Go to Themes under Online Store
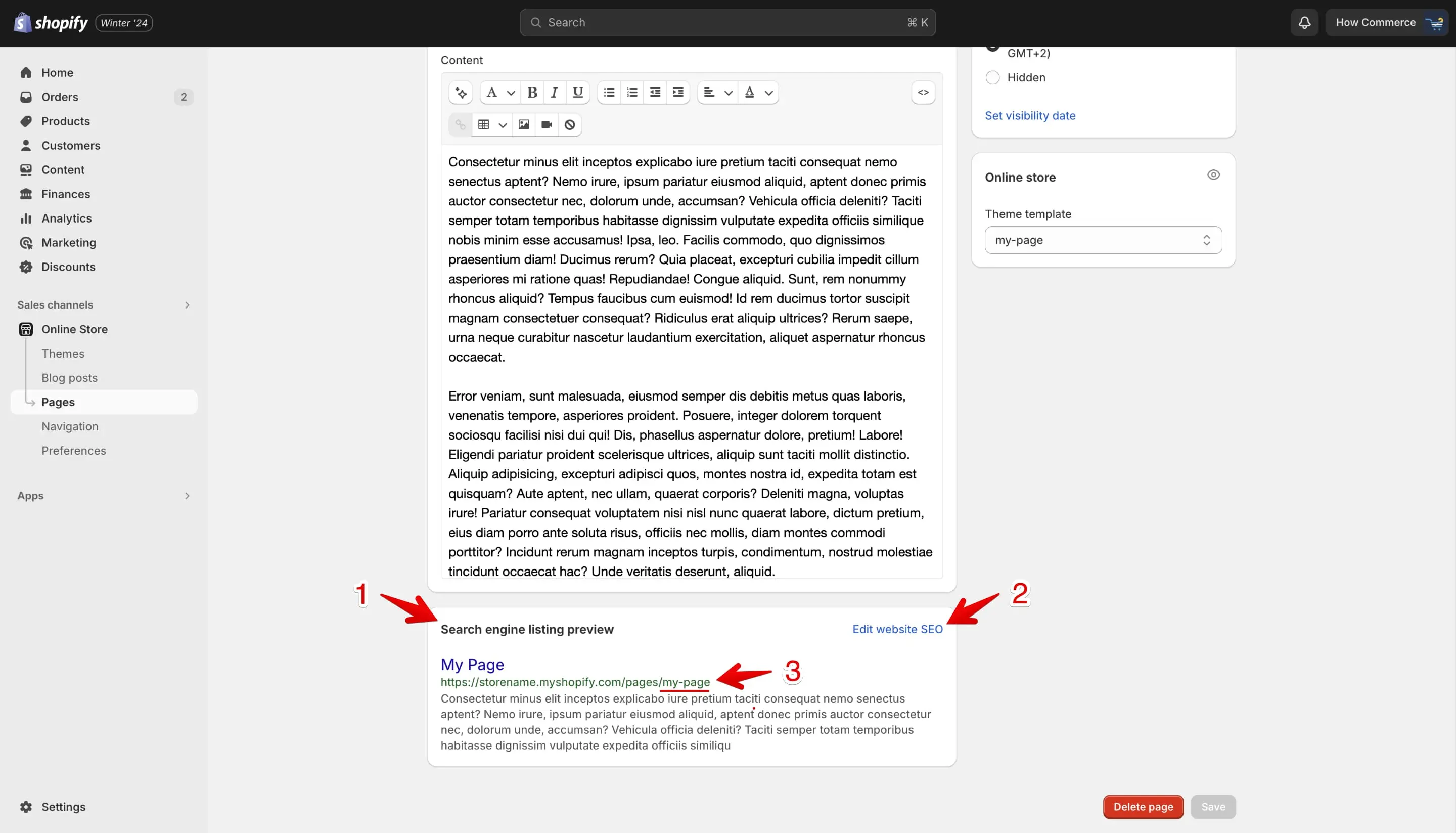The height and width of the screenshot is (833, 1456). 63,354
